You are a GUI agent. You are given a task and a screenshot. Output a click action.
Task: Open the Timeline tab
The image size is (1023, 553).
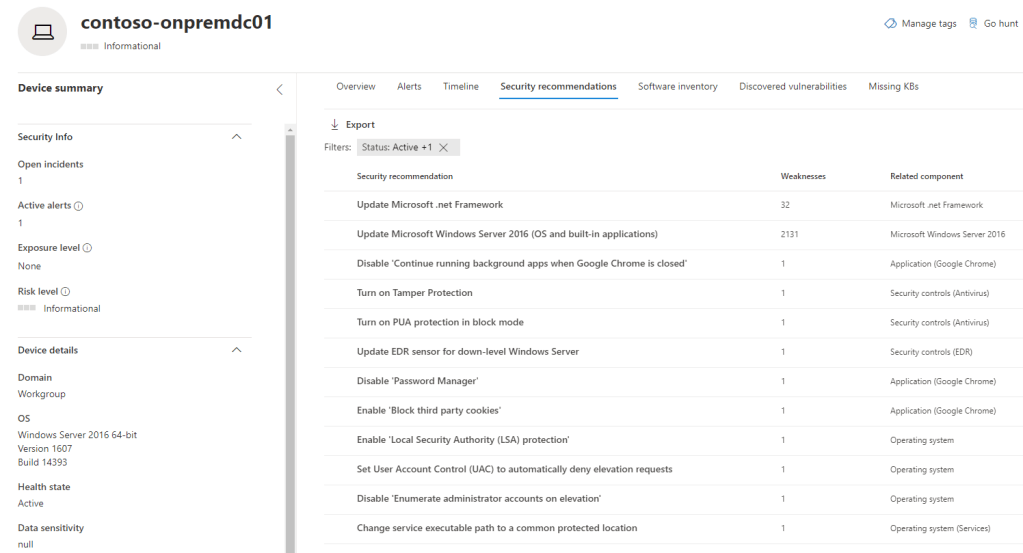click(x=460, y=87)
